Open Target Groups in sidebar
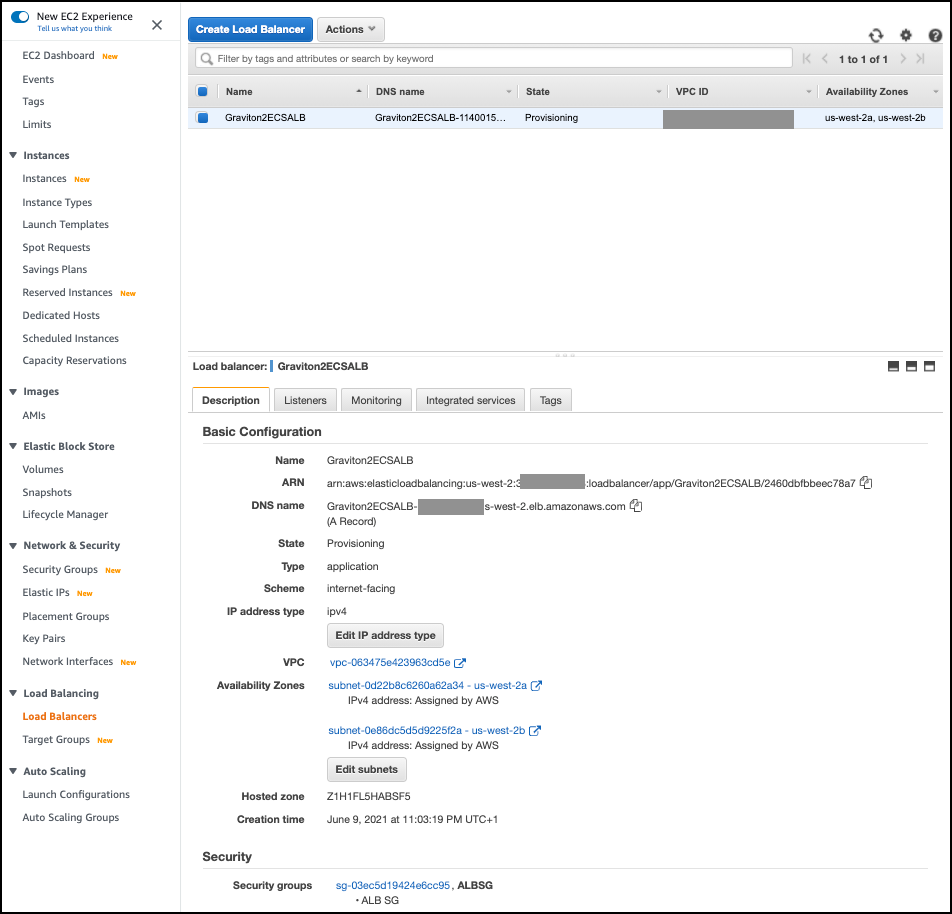952x914 pixels. tap(56, 739)
